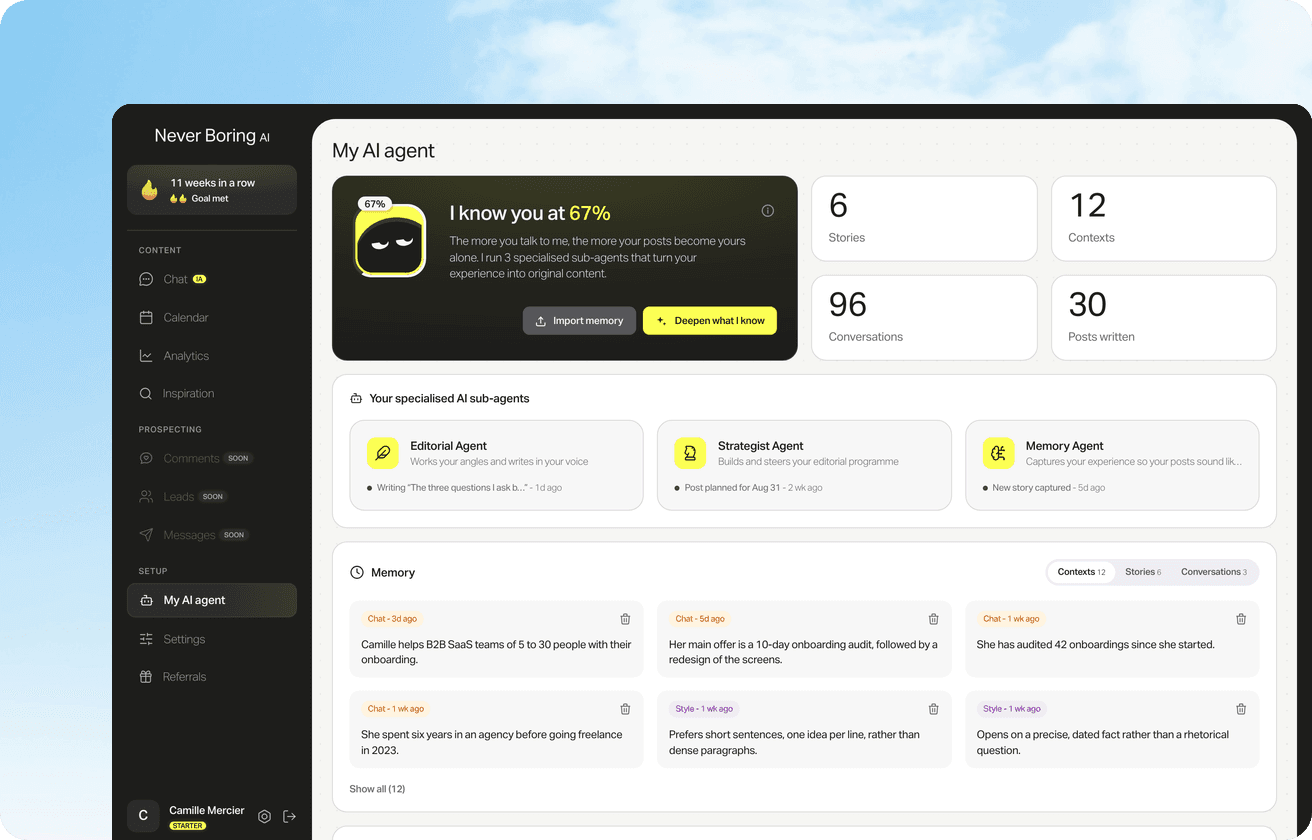Select the Contexts memory tab
The image size is (1312, 840).
pos(1081,572)
